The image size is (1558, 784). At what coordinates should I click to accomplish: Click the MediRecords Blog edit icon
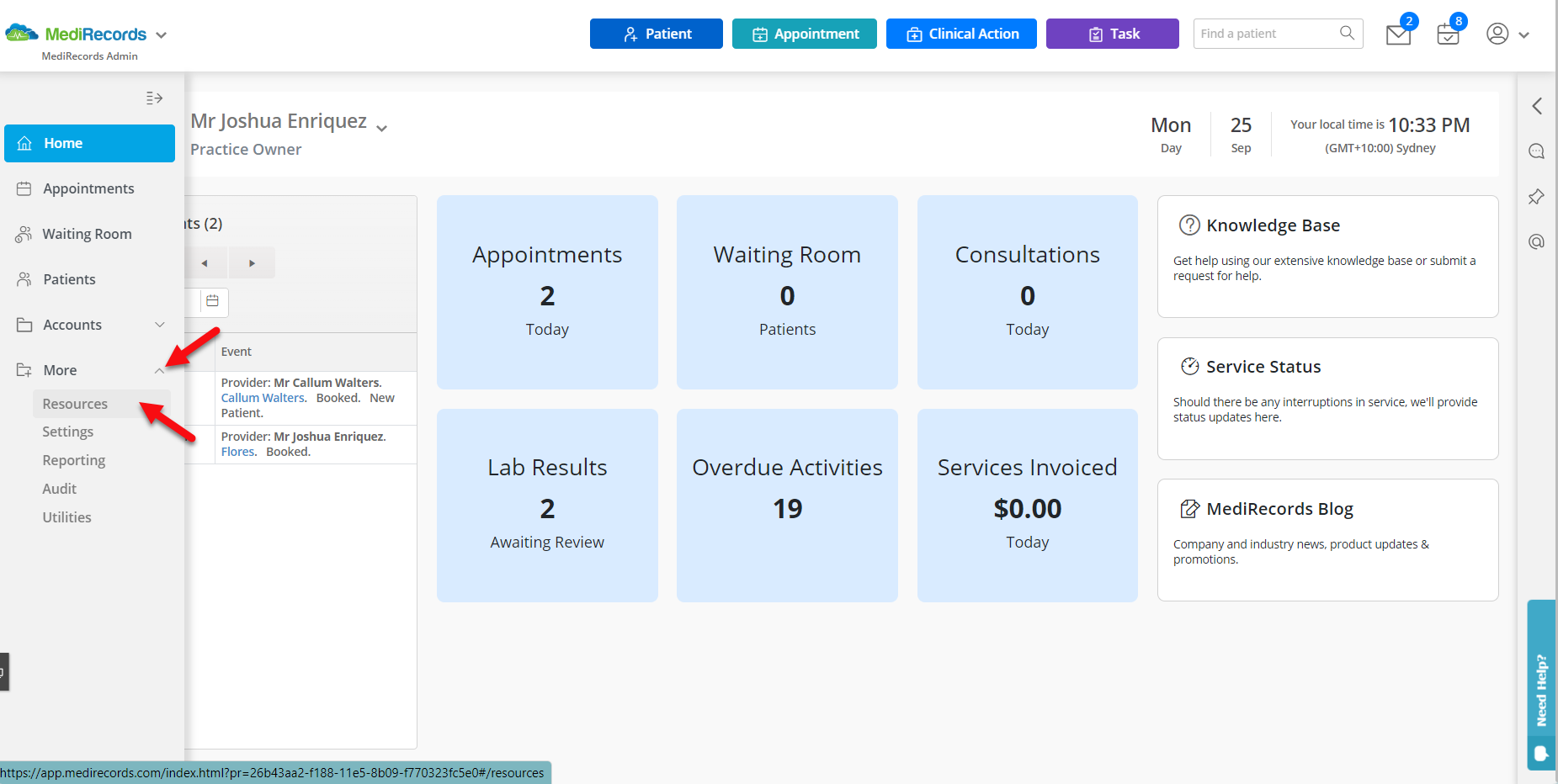click(1189, 508)
